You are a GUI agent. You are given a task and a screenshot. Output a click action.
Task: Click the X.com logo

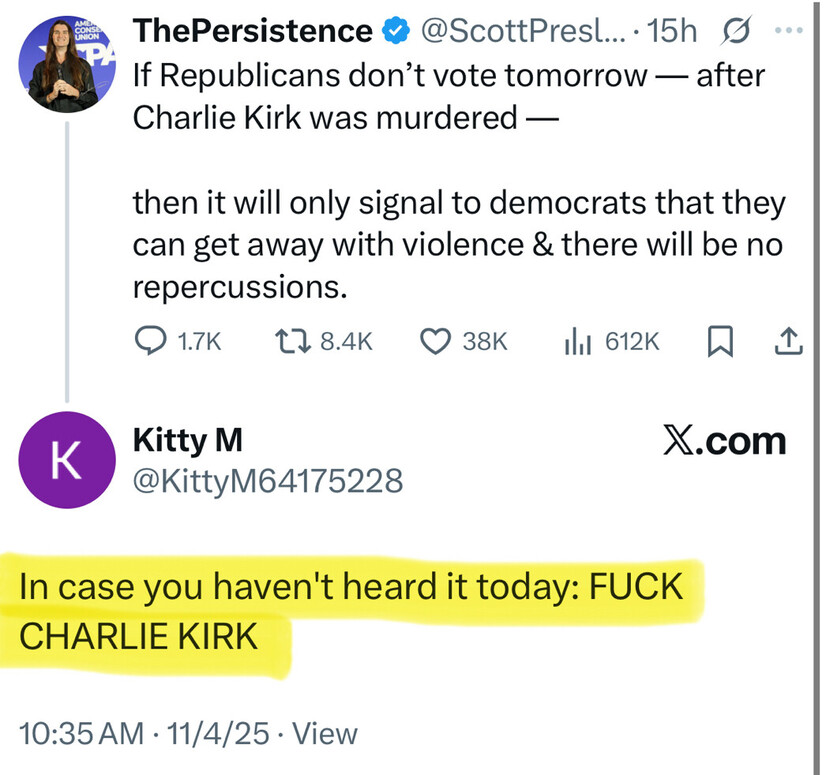(x=724, y=441)
